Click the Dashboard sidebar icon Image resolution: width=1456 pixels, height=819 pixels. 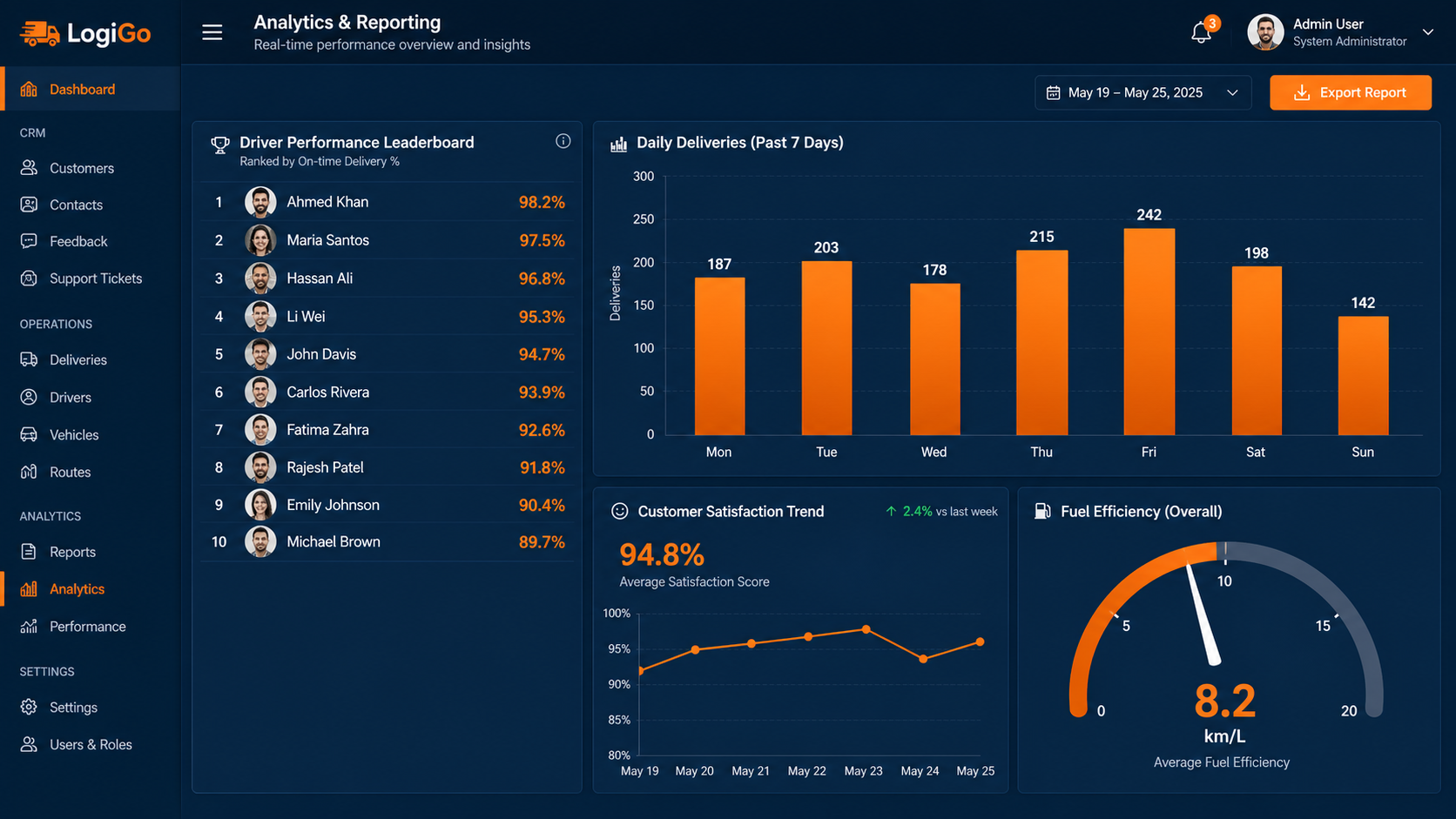[x=29, y=89]
